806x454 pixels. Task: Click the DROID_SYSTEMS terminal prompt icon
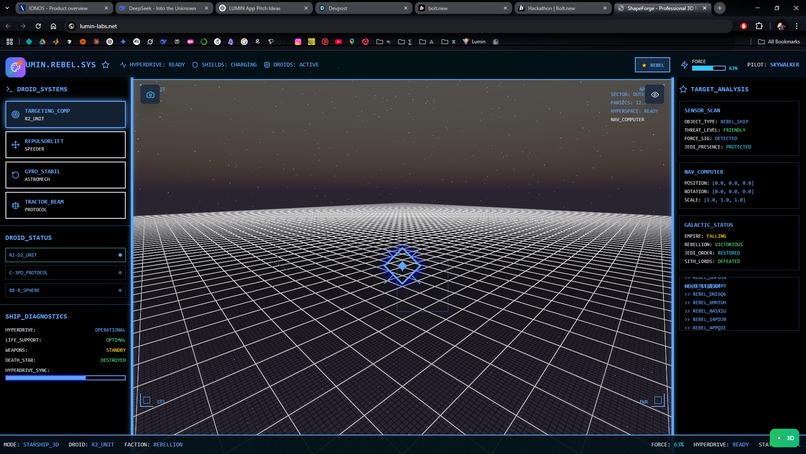[9, 89]
